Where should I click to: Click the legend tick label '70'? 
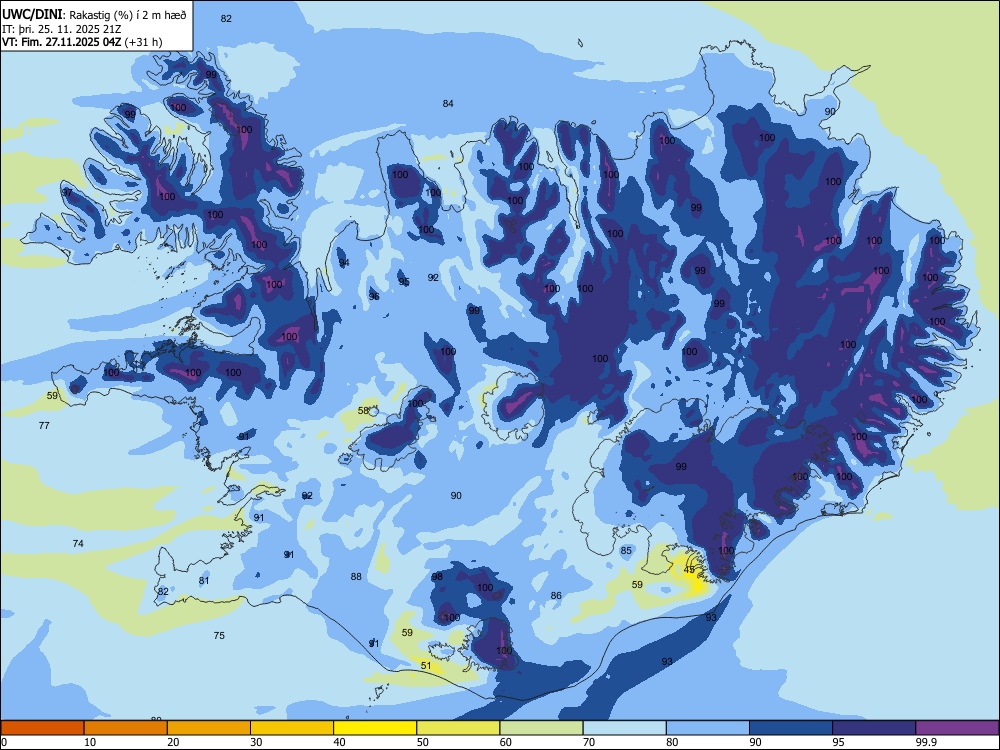[589, 742]
